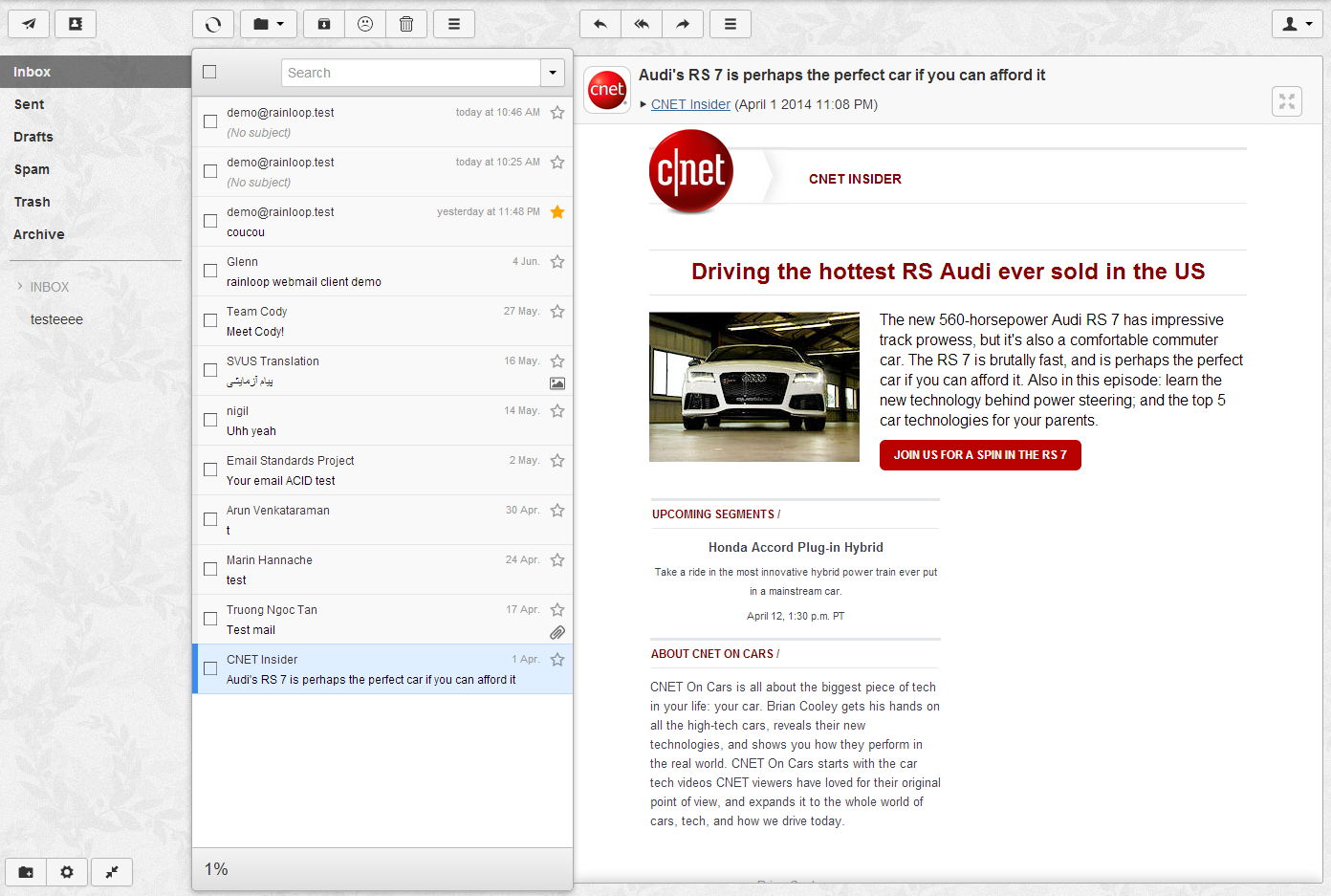Expand CNET Insider sender details triangle
The image size is (1331, 896).
643,105
